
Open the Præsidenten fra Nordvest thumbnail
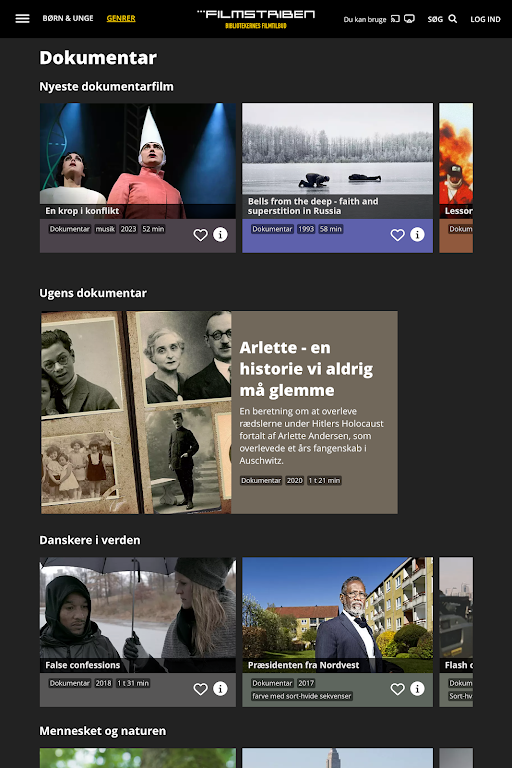pyautogui.click(x=338, y=614)
